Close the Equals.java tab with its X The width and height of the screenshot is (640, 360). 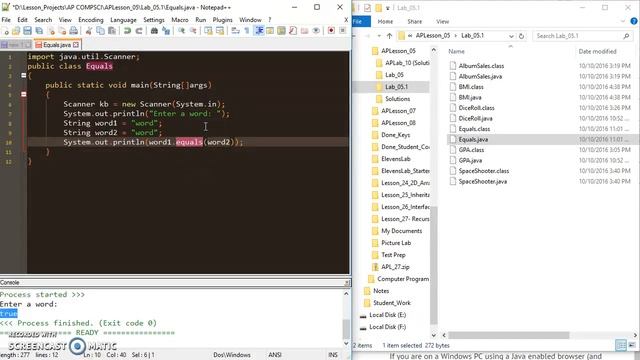click(76, 45)
